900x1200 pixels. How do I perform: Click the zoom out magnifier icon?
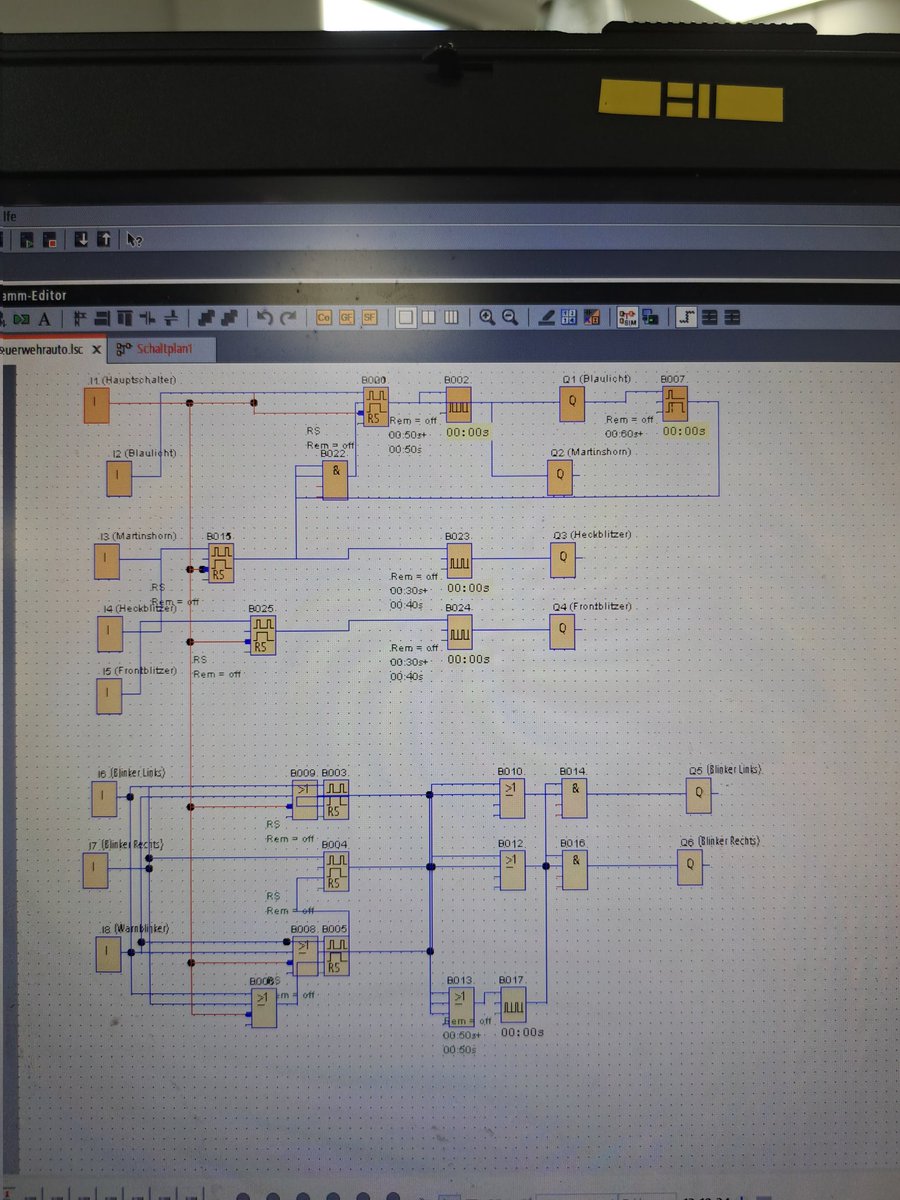click(x=510, y=317)
